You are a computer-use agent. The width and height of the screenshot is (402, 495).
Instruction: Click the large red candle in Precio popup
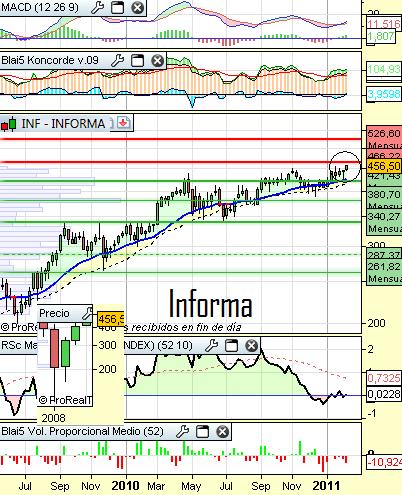55,348
